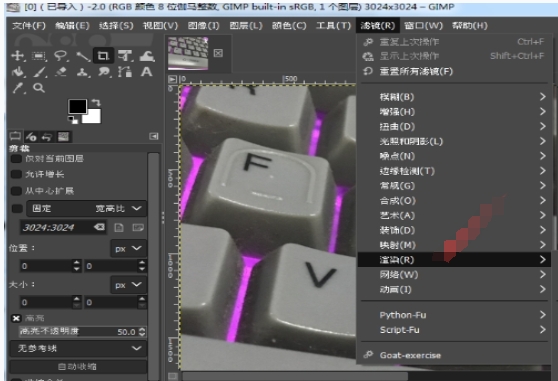Toggle 允许增长 checkbox
The height and width of the screenshot is (381, 558).
coord(16,174)
